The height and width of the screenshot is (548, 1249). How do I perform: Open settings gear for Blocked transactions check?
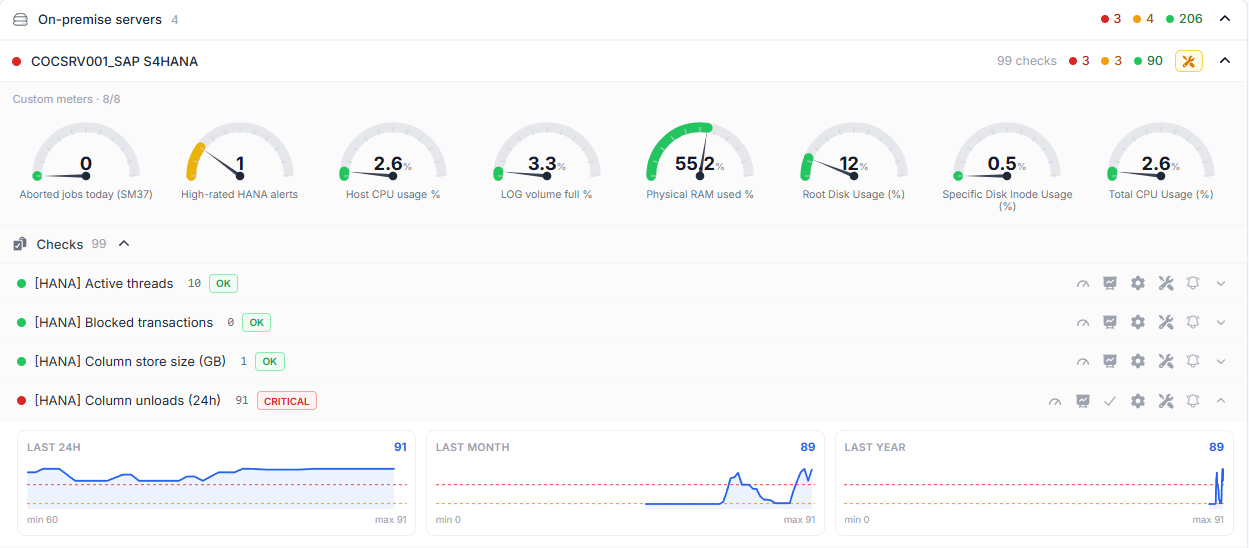pyautogui.click(x=1138, y=322)
